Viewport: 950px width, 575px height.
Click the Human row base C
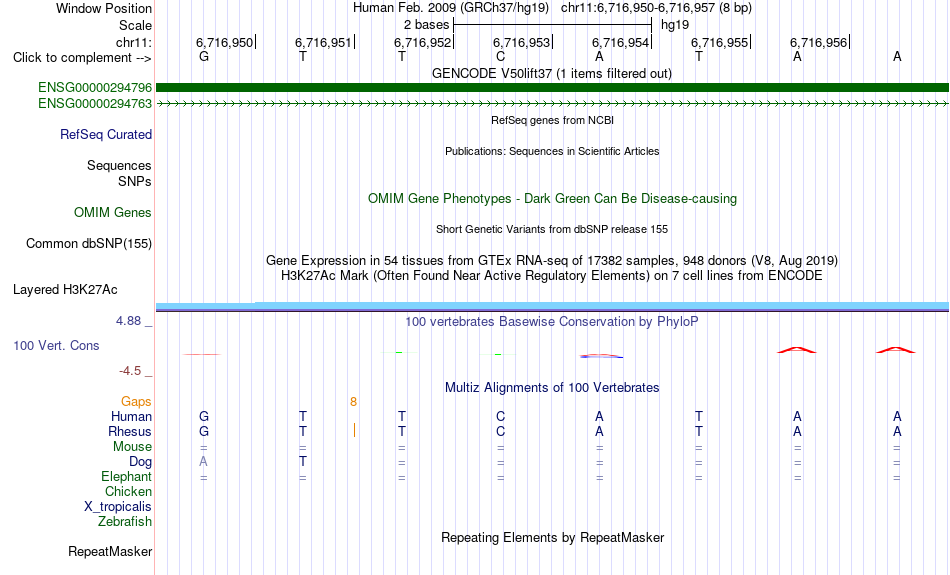pyautogui.click(x=500, y=416)
